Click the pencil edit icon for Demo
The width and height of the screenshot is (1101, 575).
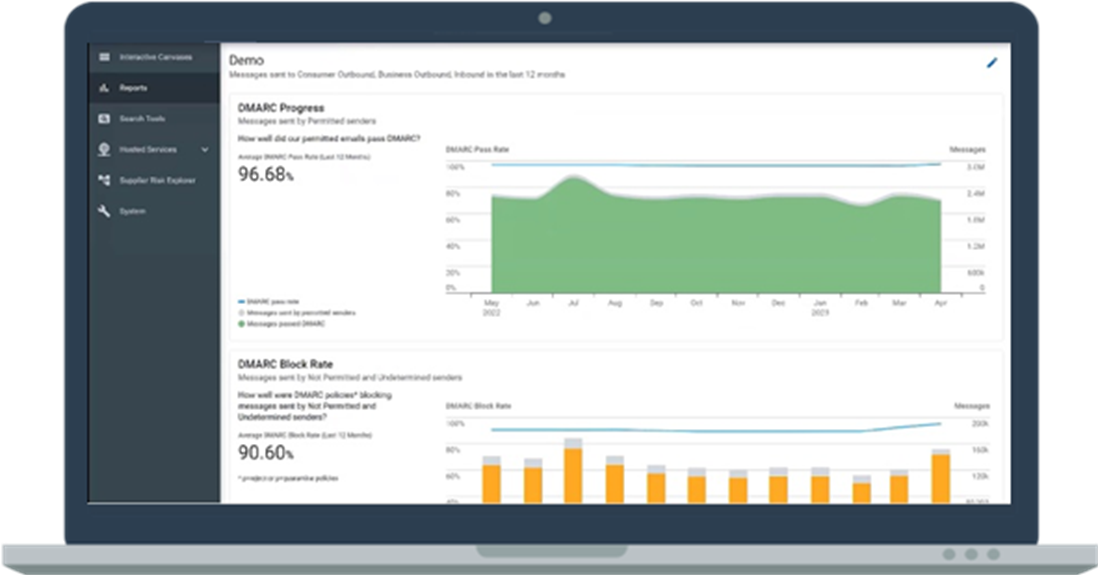pos(992,63)
